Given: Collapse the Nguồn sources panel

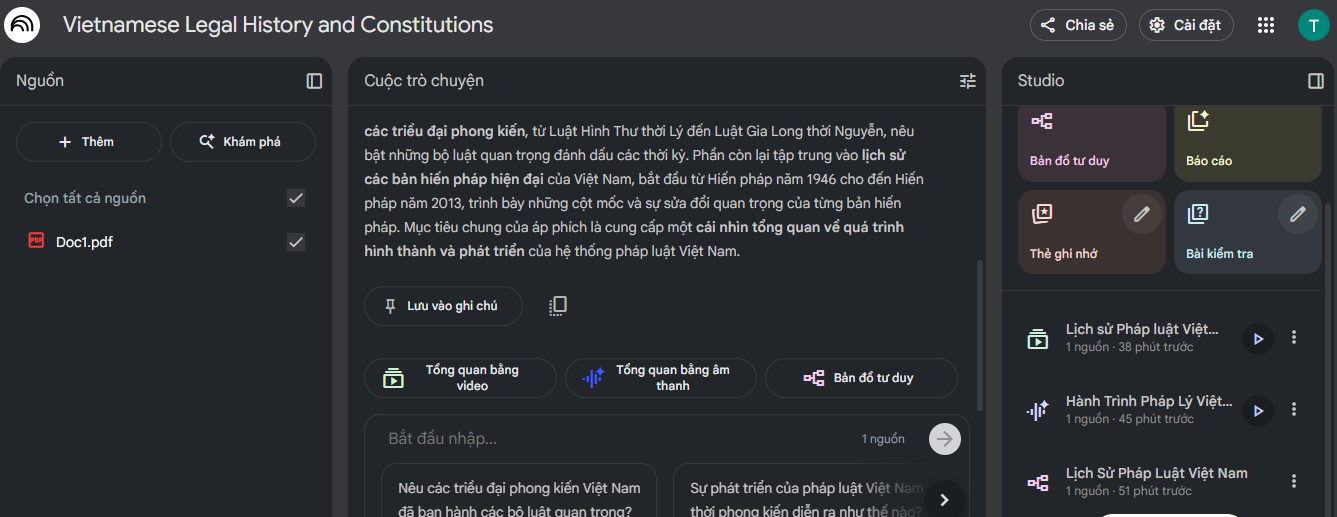Looking at the screenshot, I should [314, 81].
